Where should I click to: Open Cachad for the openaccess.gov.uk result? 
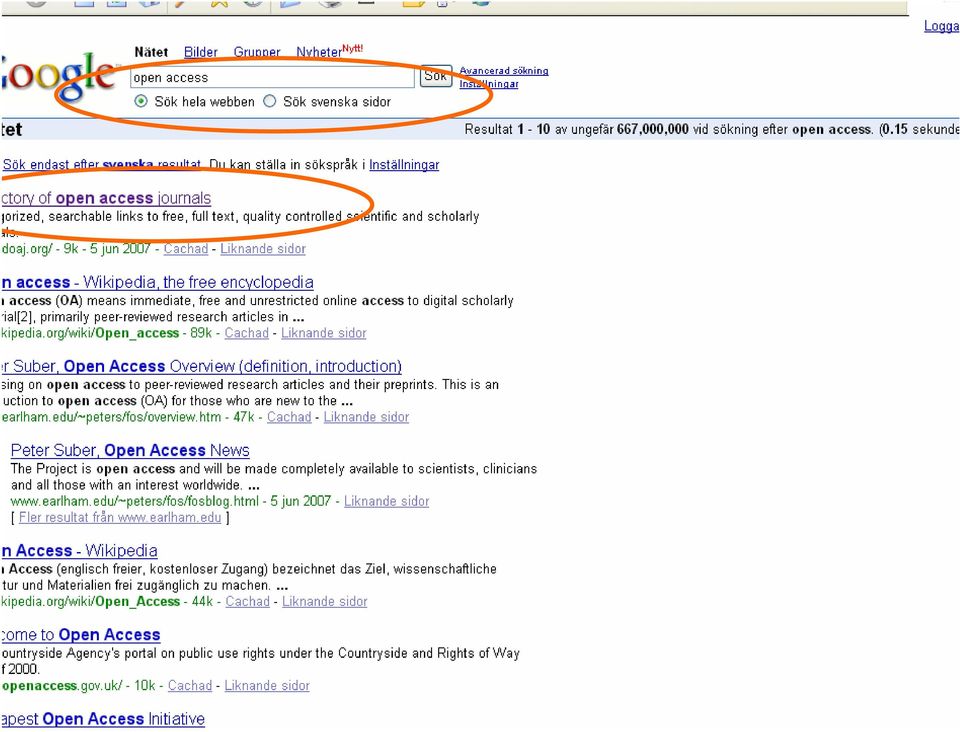(x=190, y=685)
